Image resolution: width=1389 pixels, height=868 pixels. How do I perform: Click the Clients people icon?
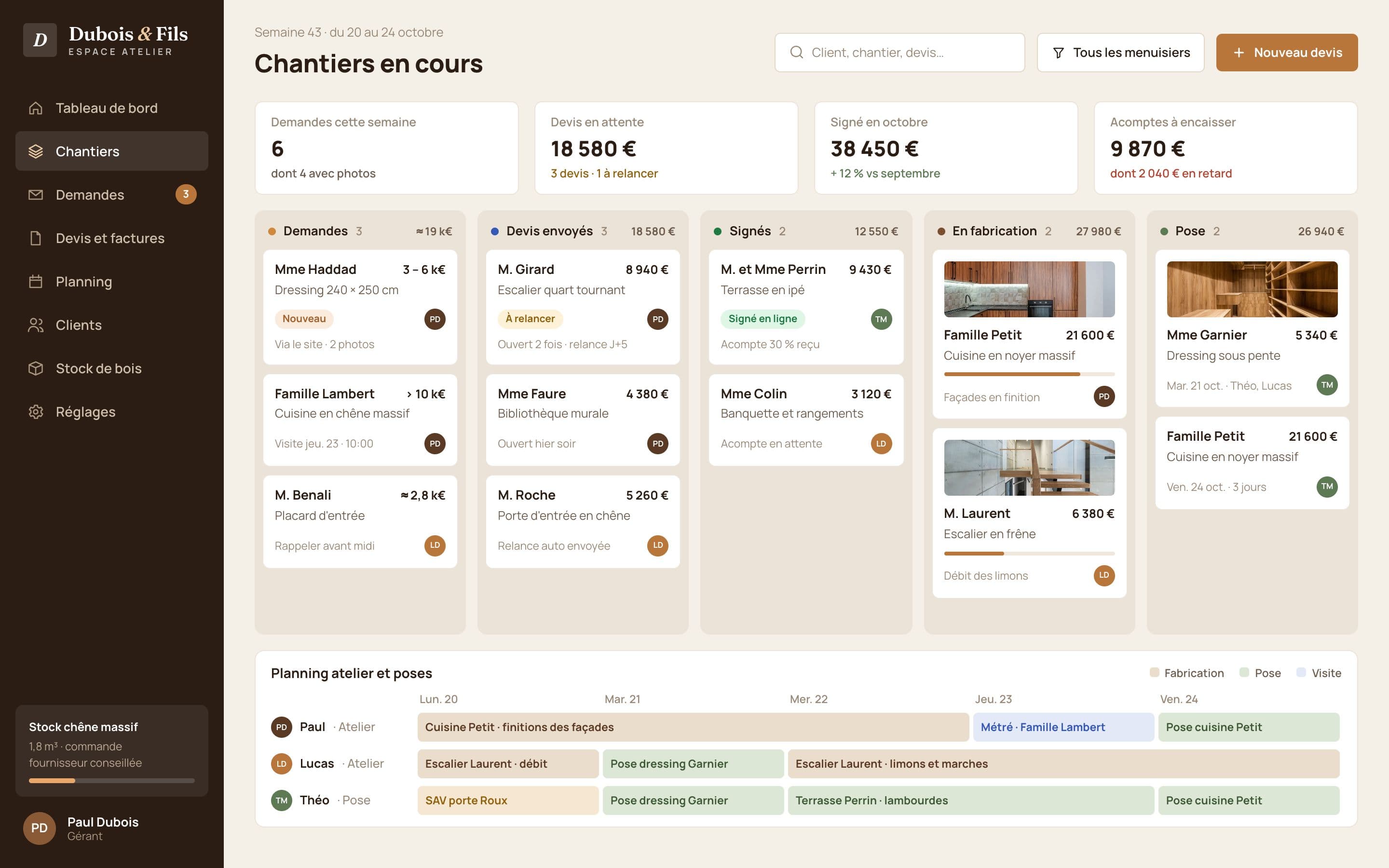point(36,325)
